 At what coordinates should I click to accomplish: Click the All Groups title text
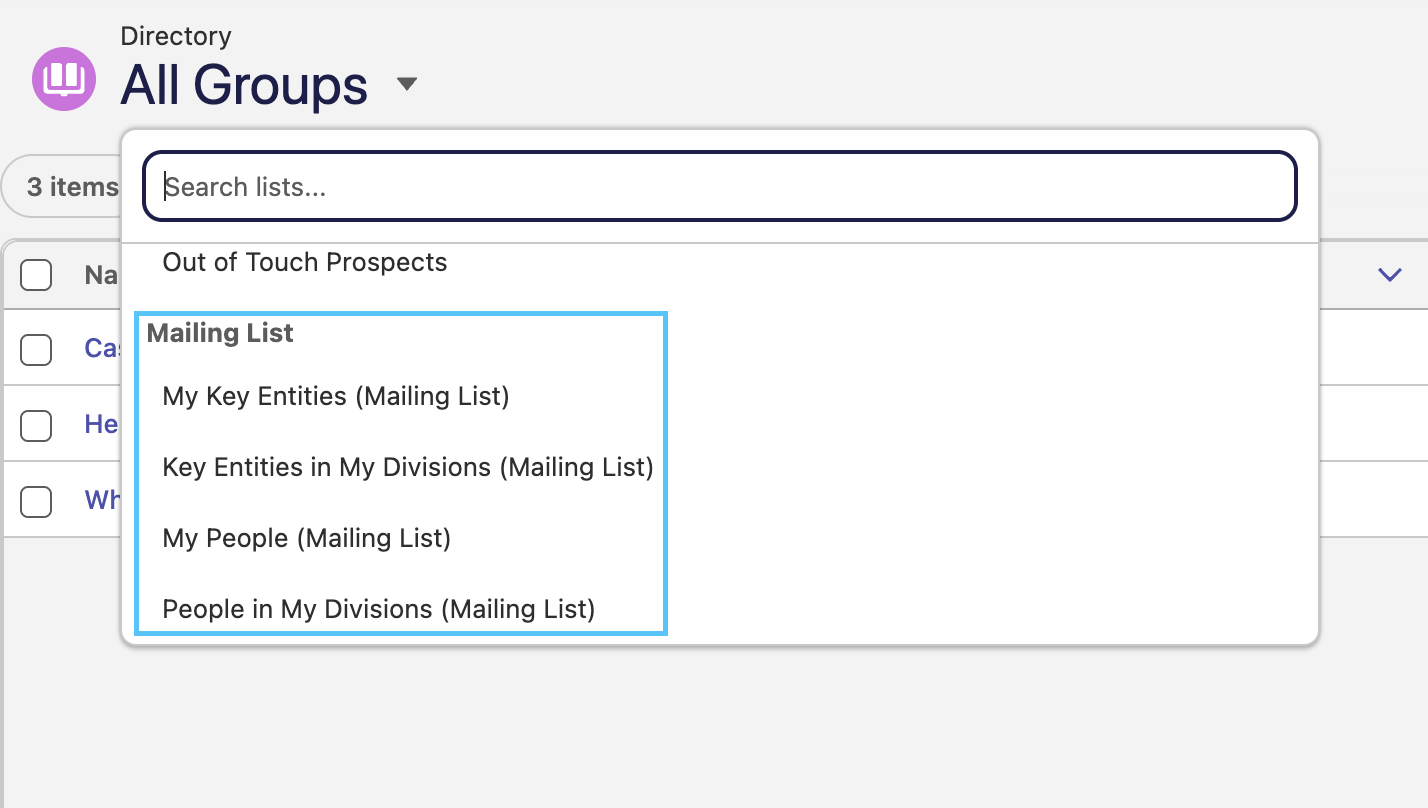(x=244, y=85)
